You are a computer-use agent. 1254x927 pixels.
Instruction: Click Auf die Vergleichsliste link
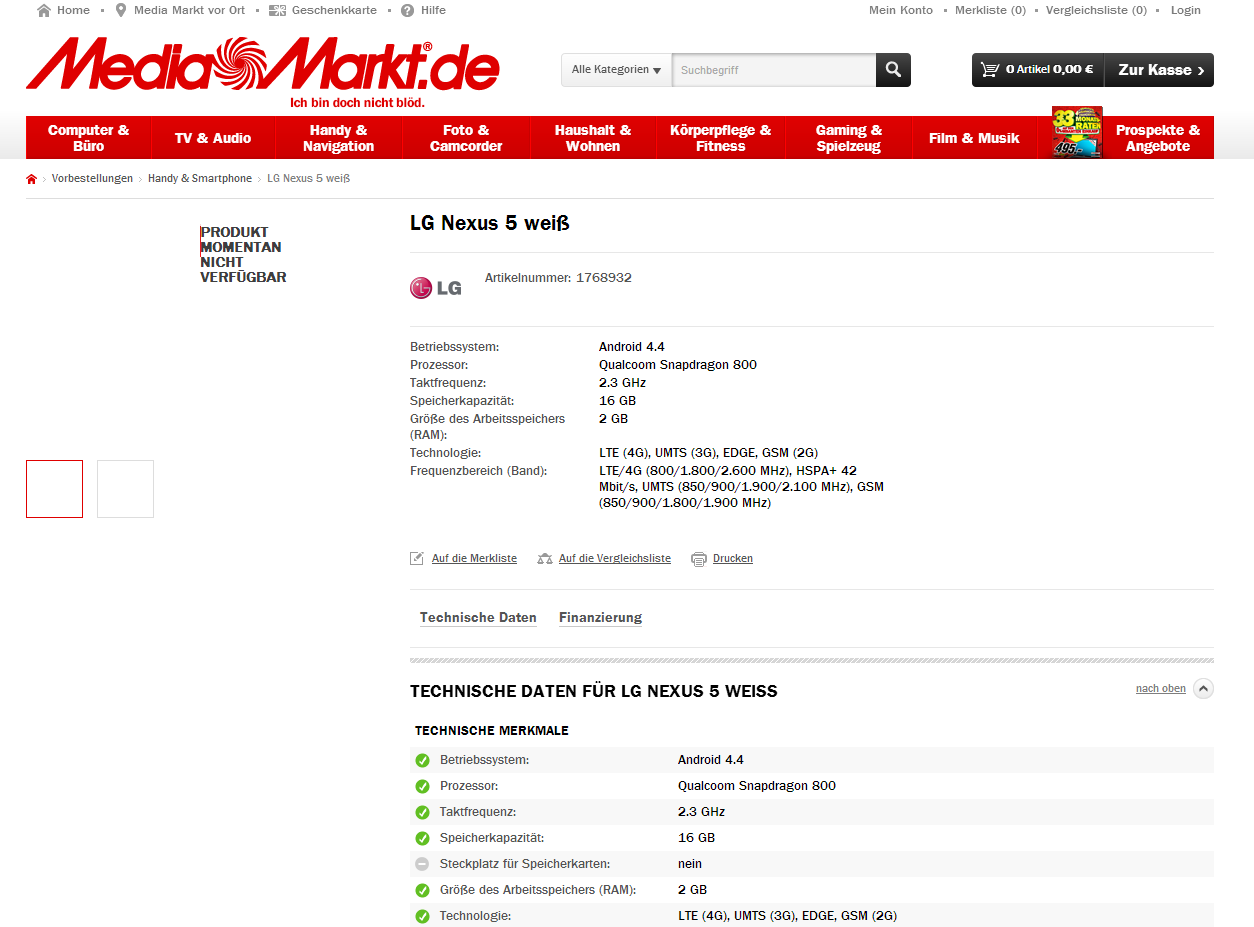click(x=615, y=559)
